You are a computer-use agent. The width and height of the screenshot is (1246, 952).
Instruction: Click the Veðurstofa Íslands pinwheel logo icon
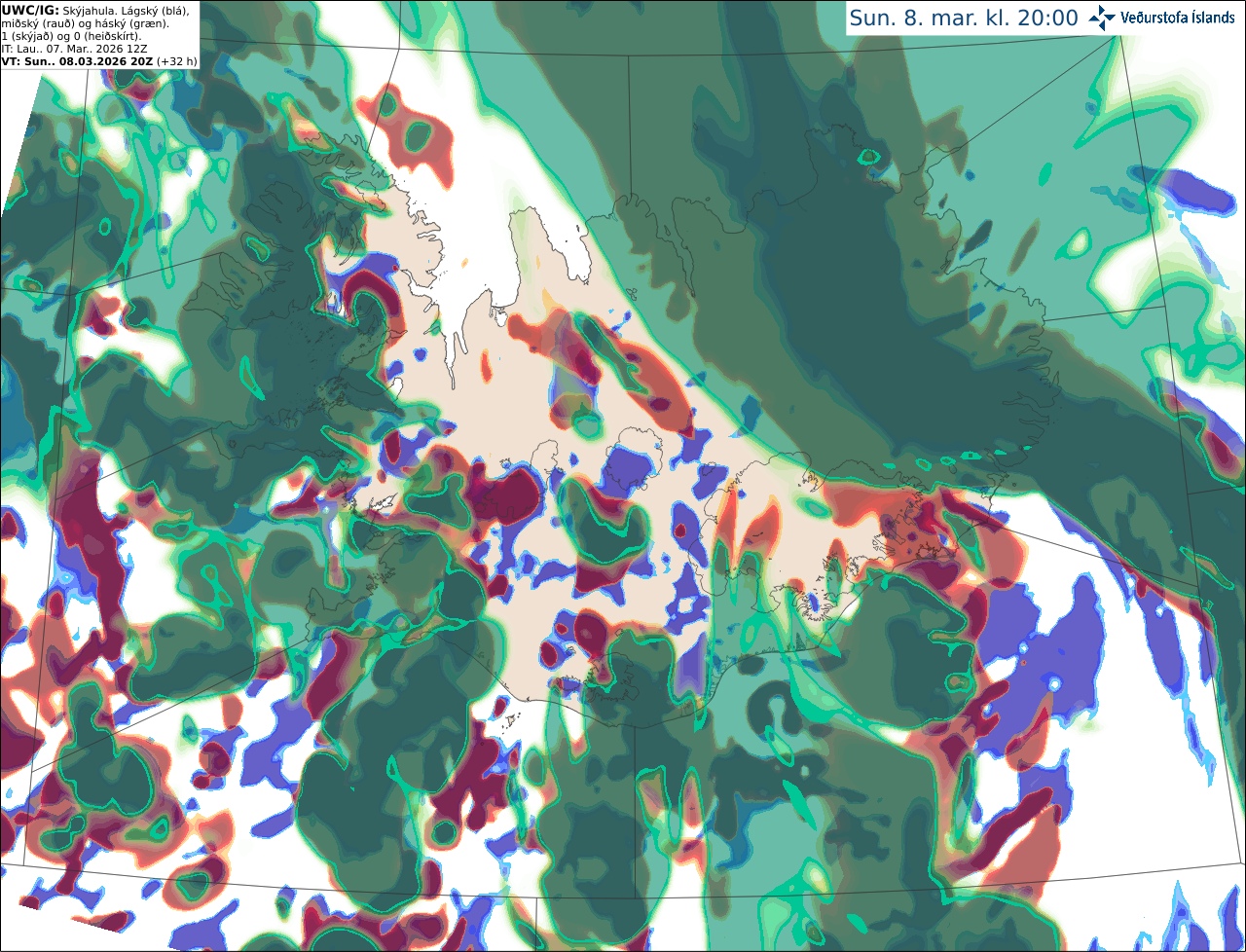(x=1102, y=18)
